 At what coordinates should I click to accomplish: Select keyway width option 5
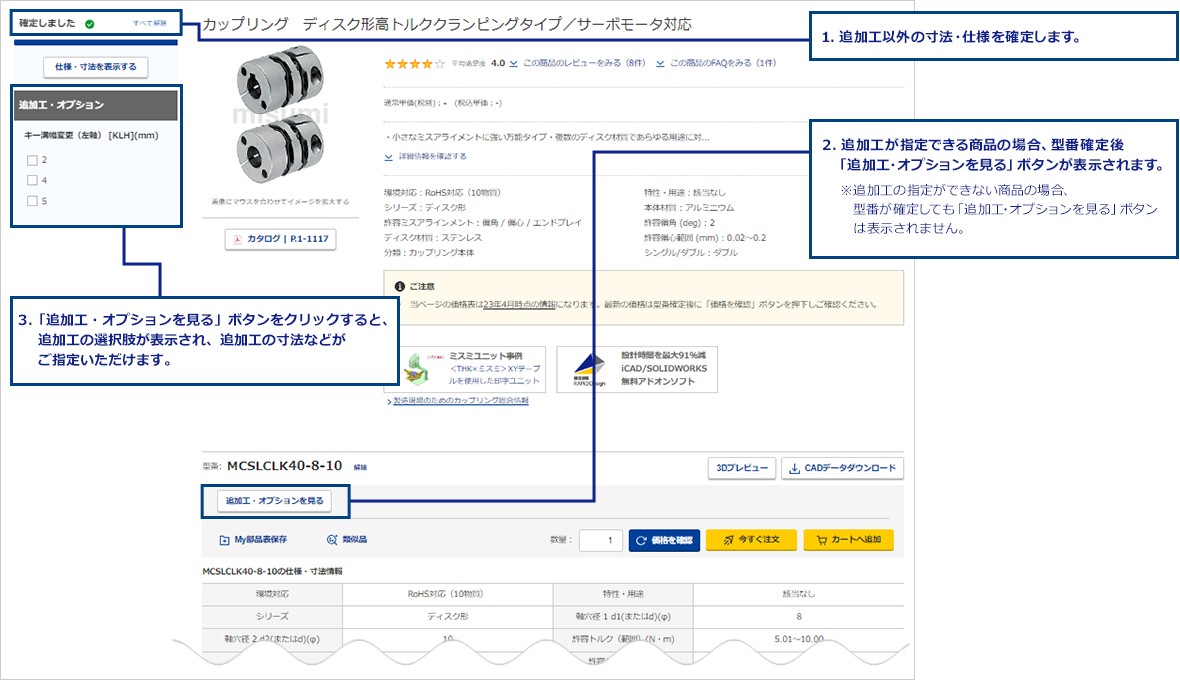pos(32,199)
